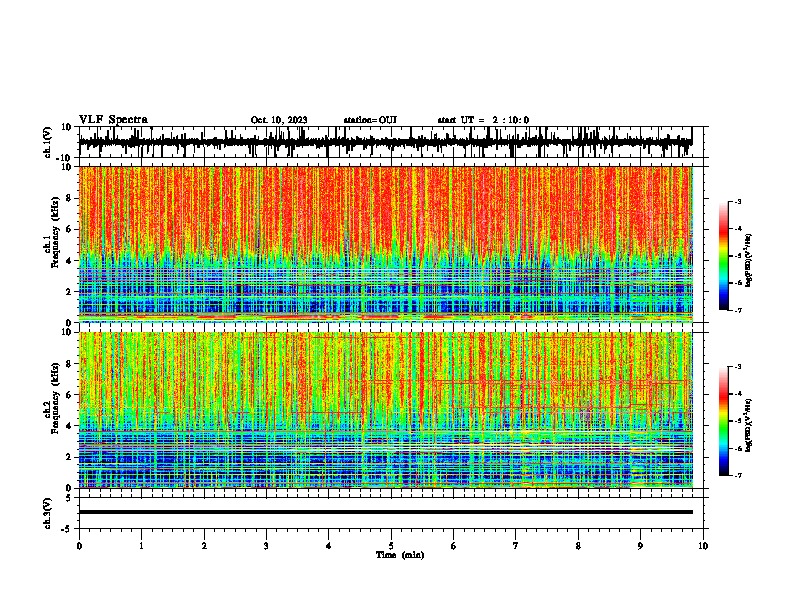
Task: Click the "6" kHz tick on ch.1 axis
Action: 69,229
